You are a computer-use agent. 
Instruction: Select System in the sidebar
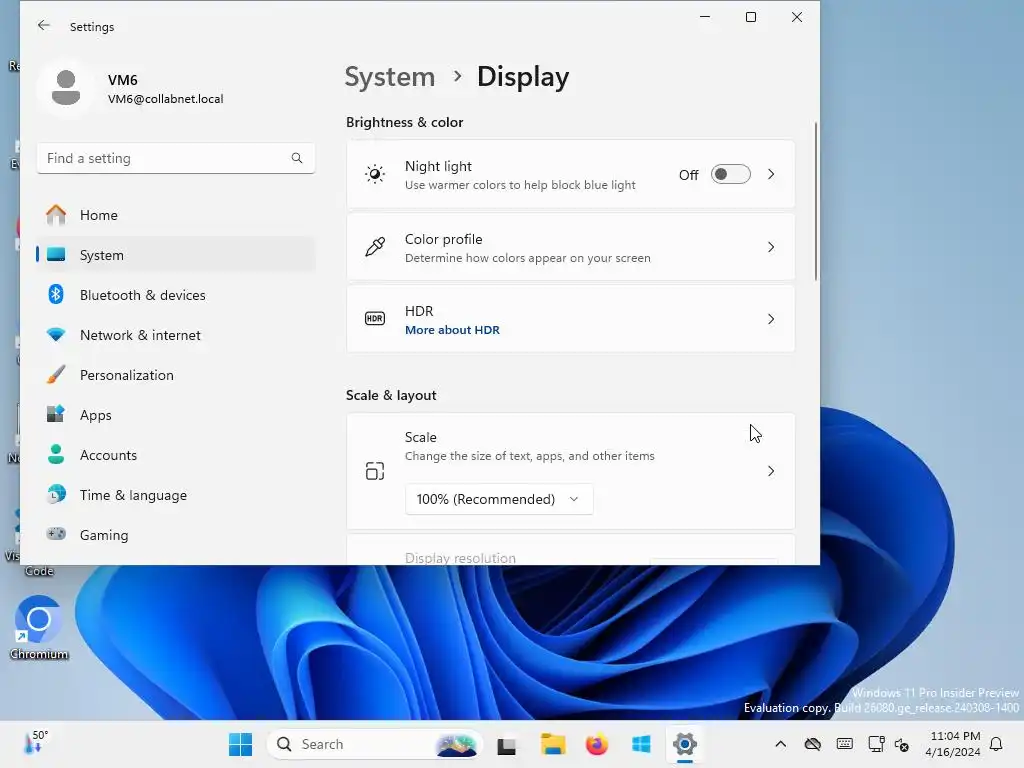176,255
